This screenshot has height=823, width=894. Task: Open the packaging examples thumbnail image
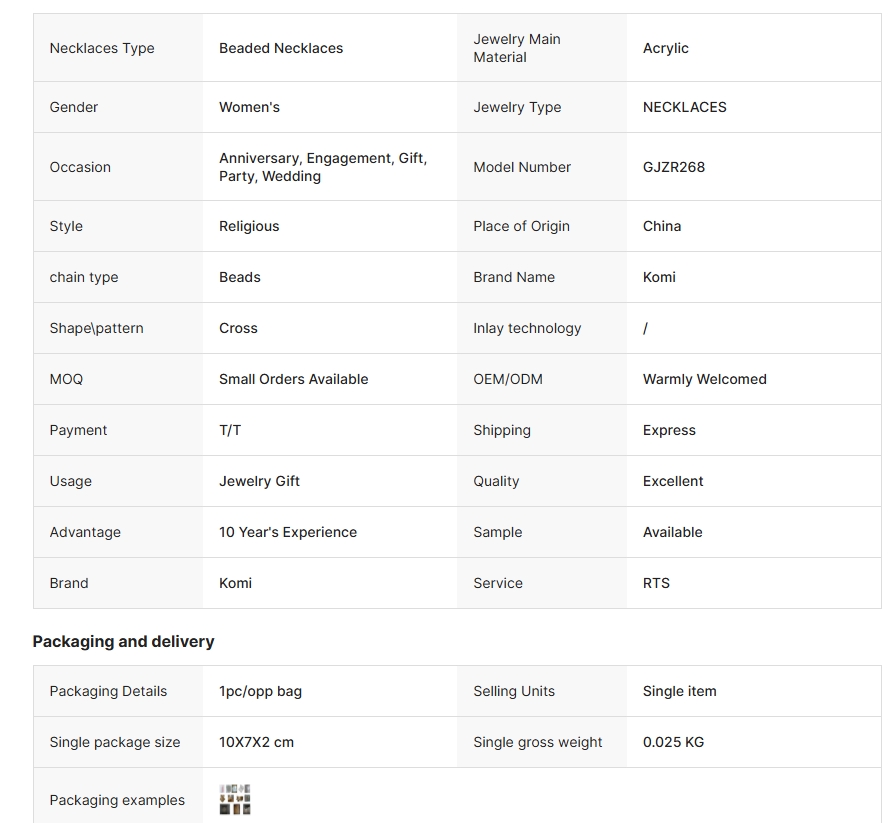point(235,800)
